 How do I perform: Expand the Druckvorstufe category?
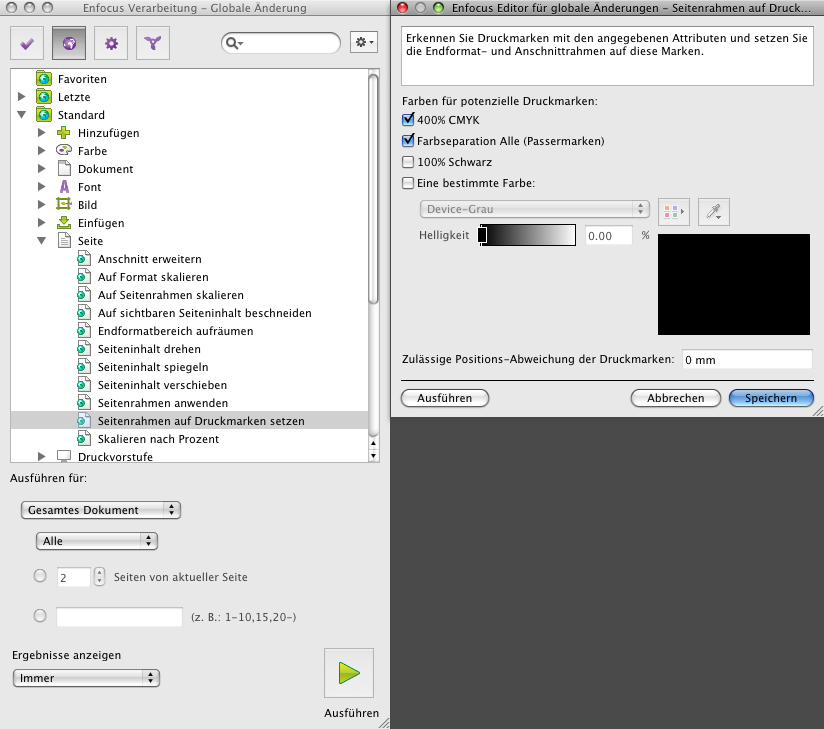[42, 456]
